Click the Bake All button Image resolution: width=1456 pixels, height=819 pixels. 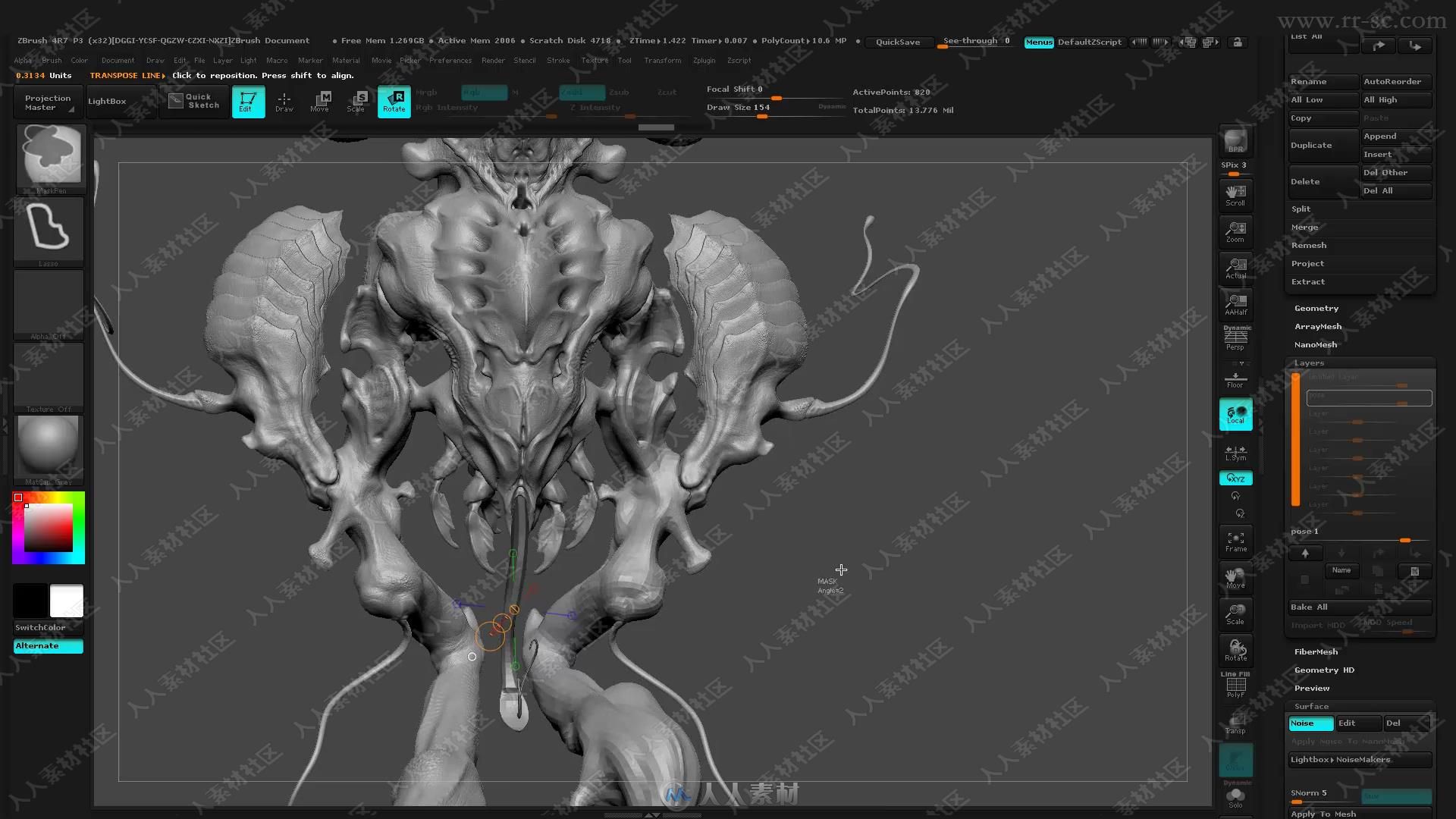pos(1360,607)
